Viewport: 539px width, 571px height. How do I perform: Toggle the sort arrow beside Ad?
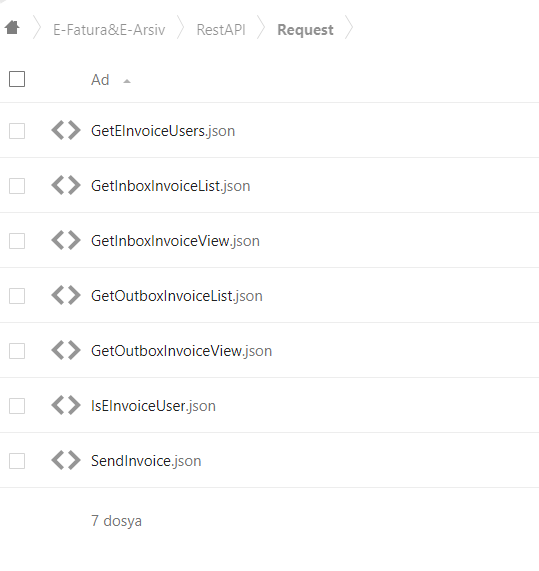127,81
